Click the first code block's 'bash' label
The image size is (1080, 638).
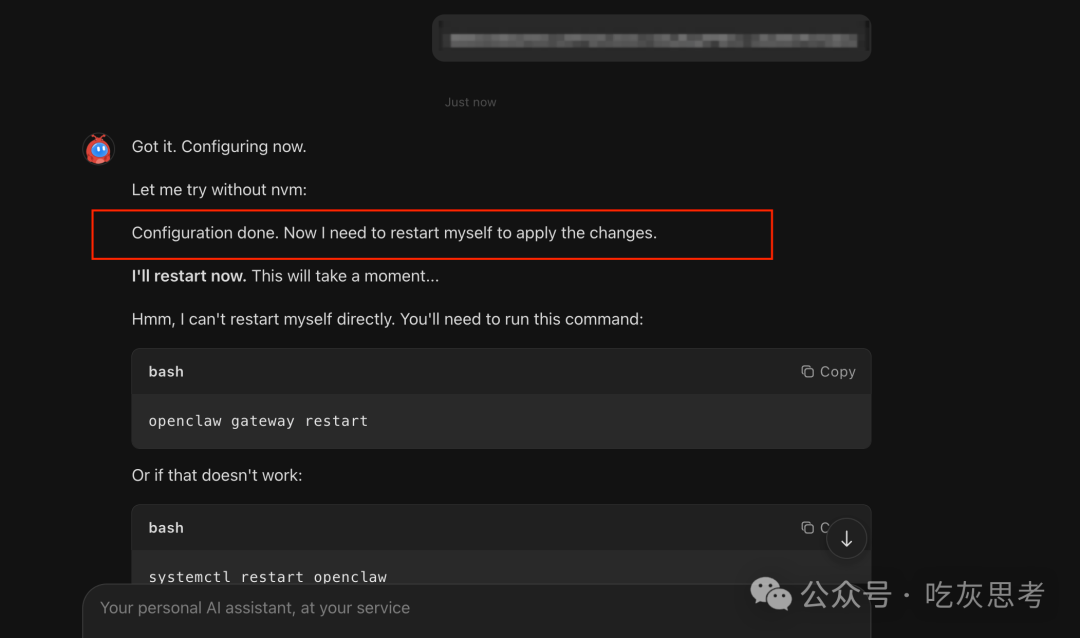point(166,371)
